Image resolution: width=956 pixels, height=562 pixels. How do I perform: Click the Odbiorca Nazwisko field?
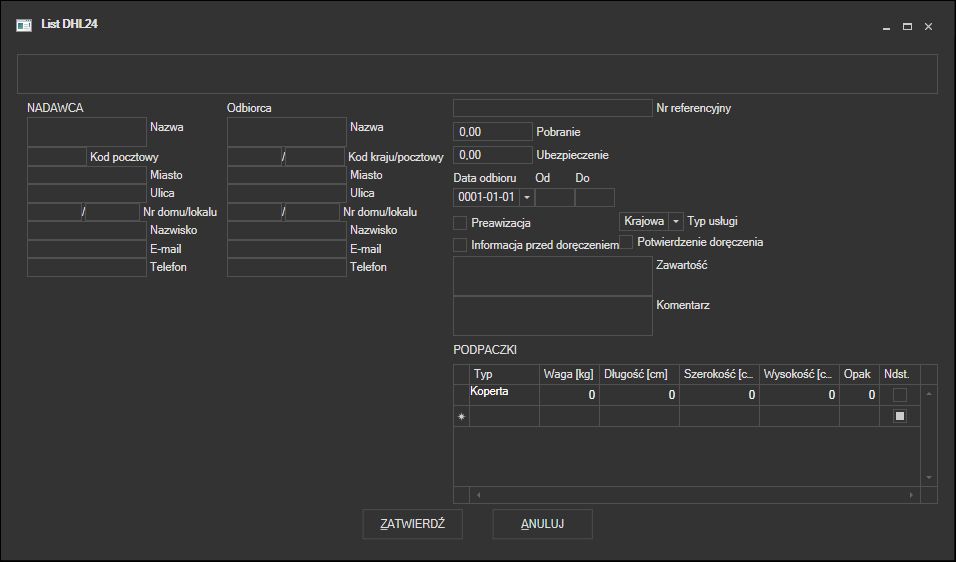pos(287,230)
